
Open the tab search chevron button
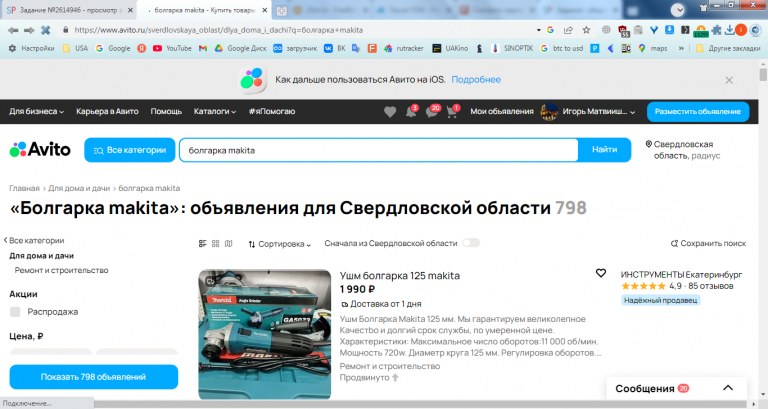coord(678,9)
